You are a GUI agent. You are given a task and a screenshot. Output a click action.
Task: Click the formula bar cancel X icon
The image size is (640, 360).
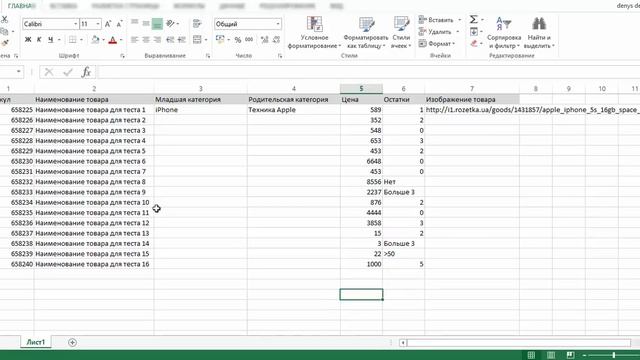tap(49, 72)
